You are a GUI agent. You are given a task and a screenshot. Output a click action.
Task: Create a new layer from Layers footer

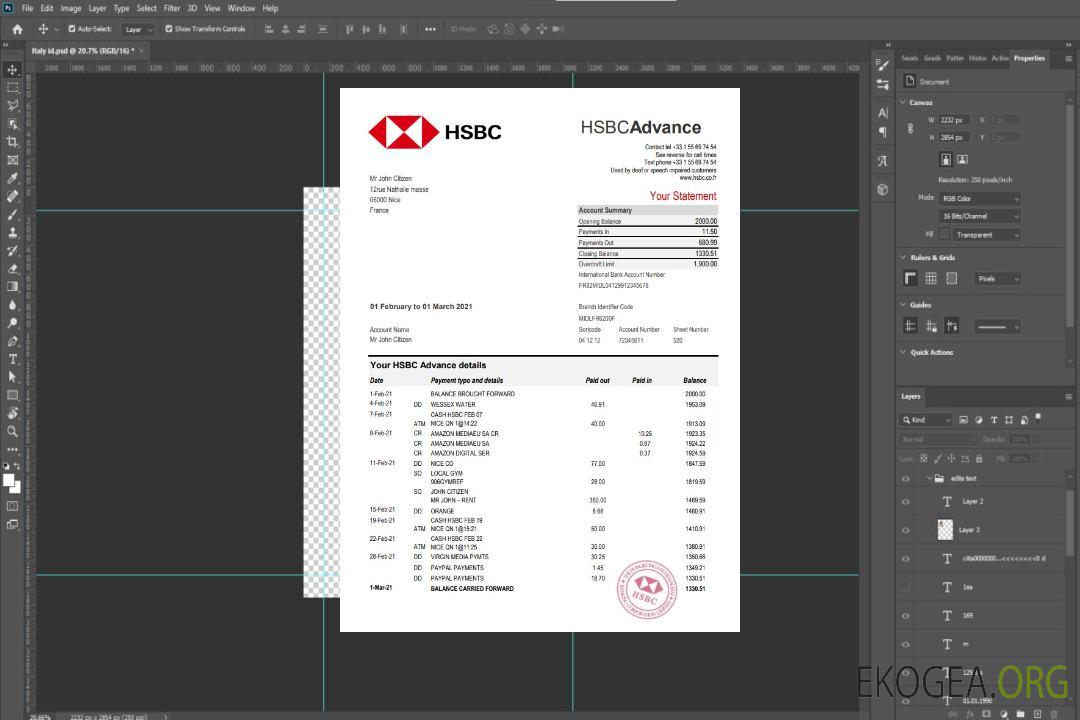[x=1037, y=714]
